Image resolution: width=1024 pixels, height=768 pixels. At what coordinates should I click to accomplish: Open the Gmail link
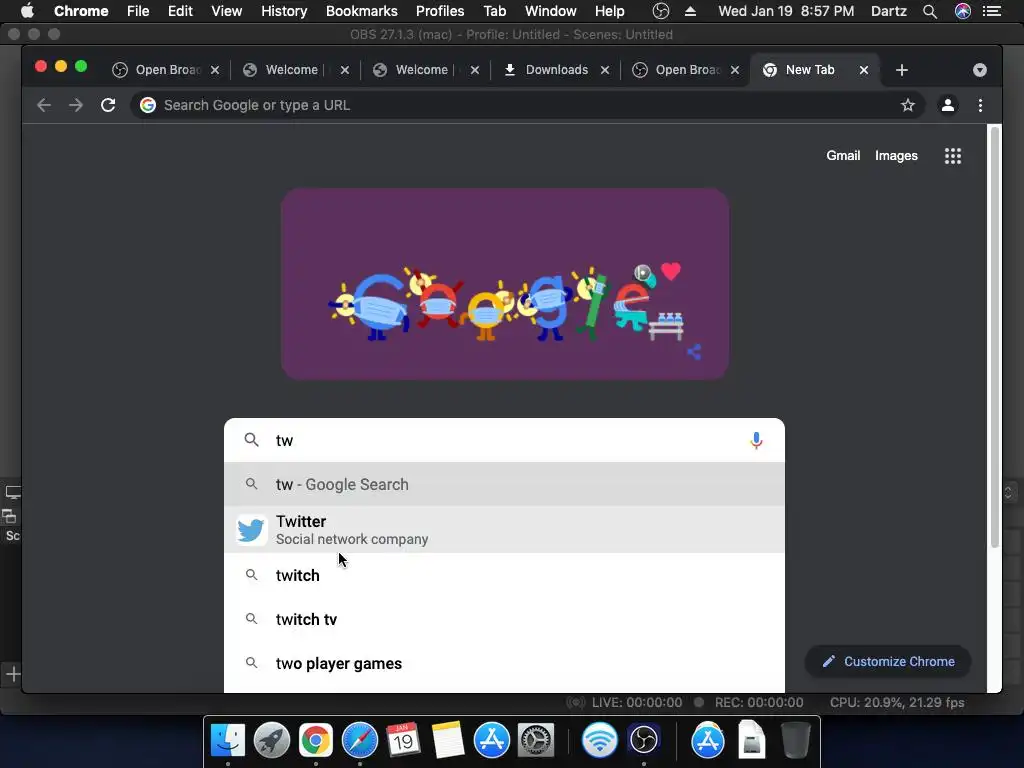[843, 155]
